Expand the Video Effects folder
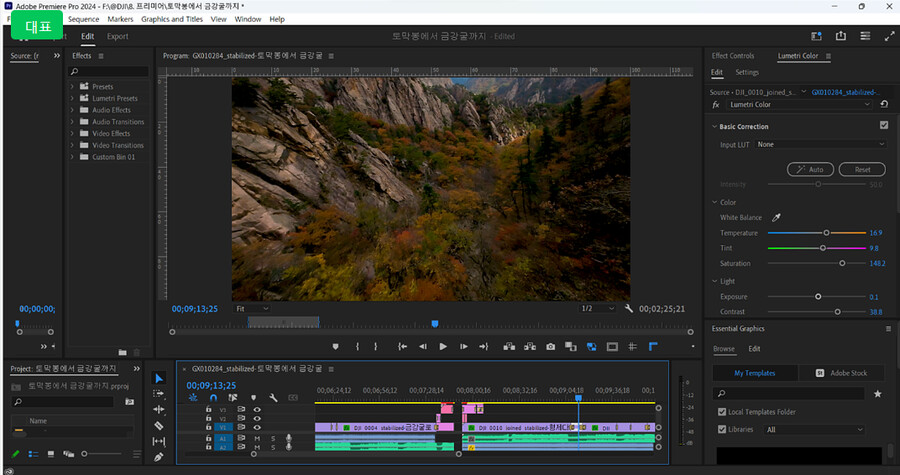 (73, 133)
